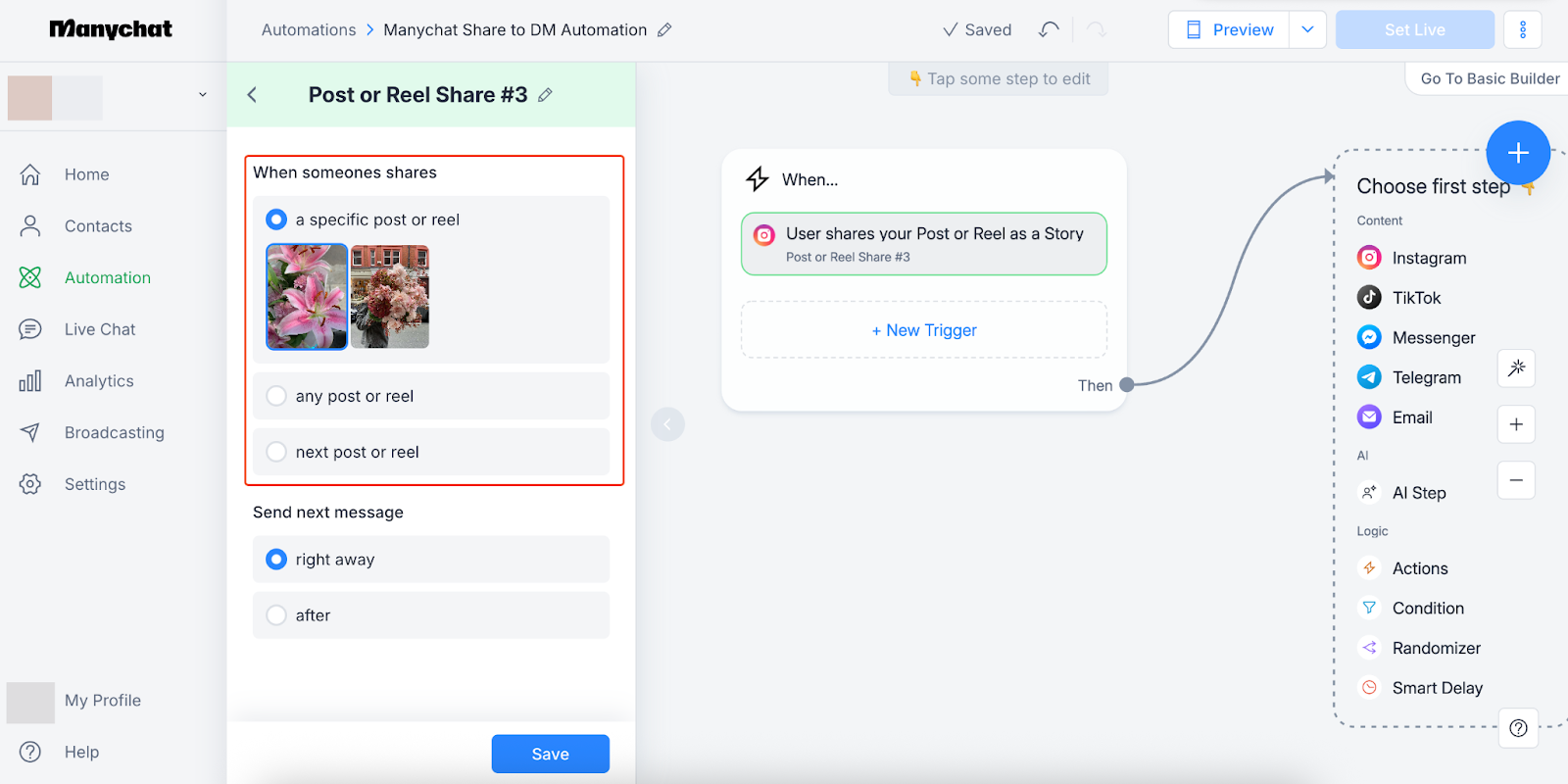The height and width of the screenshot is (784, 1568).
Task: Select the "any post or reel" option
Action: tap(277, 396)
